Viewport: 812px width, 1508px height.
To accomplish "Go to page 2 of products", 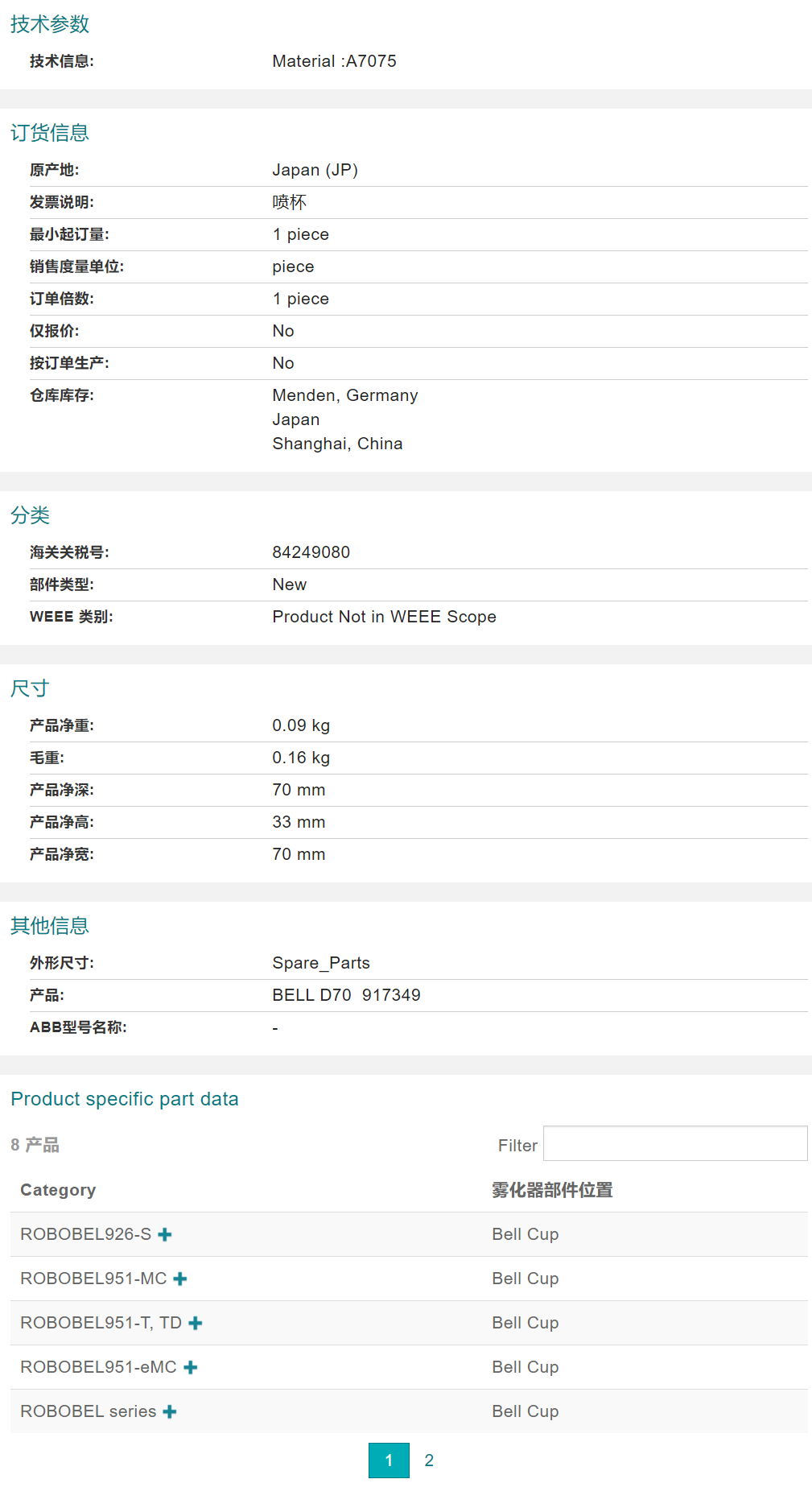I will tap(429, 1460).
